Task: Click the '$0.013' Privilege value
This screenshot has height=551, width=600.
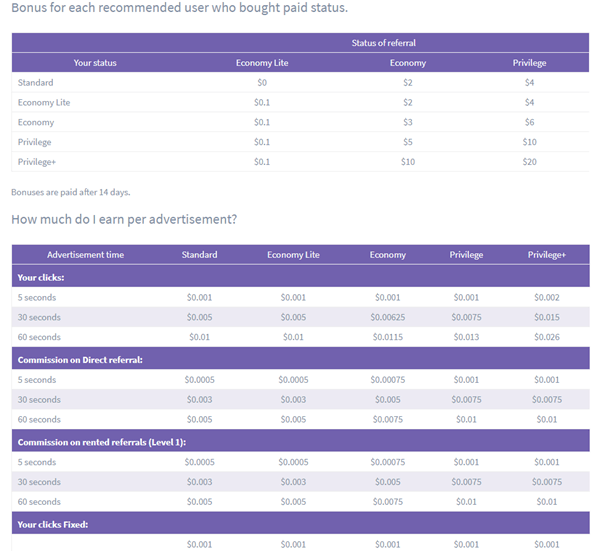Action: (x=466, y=337)
